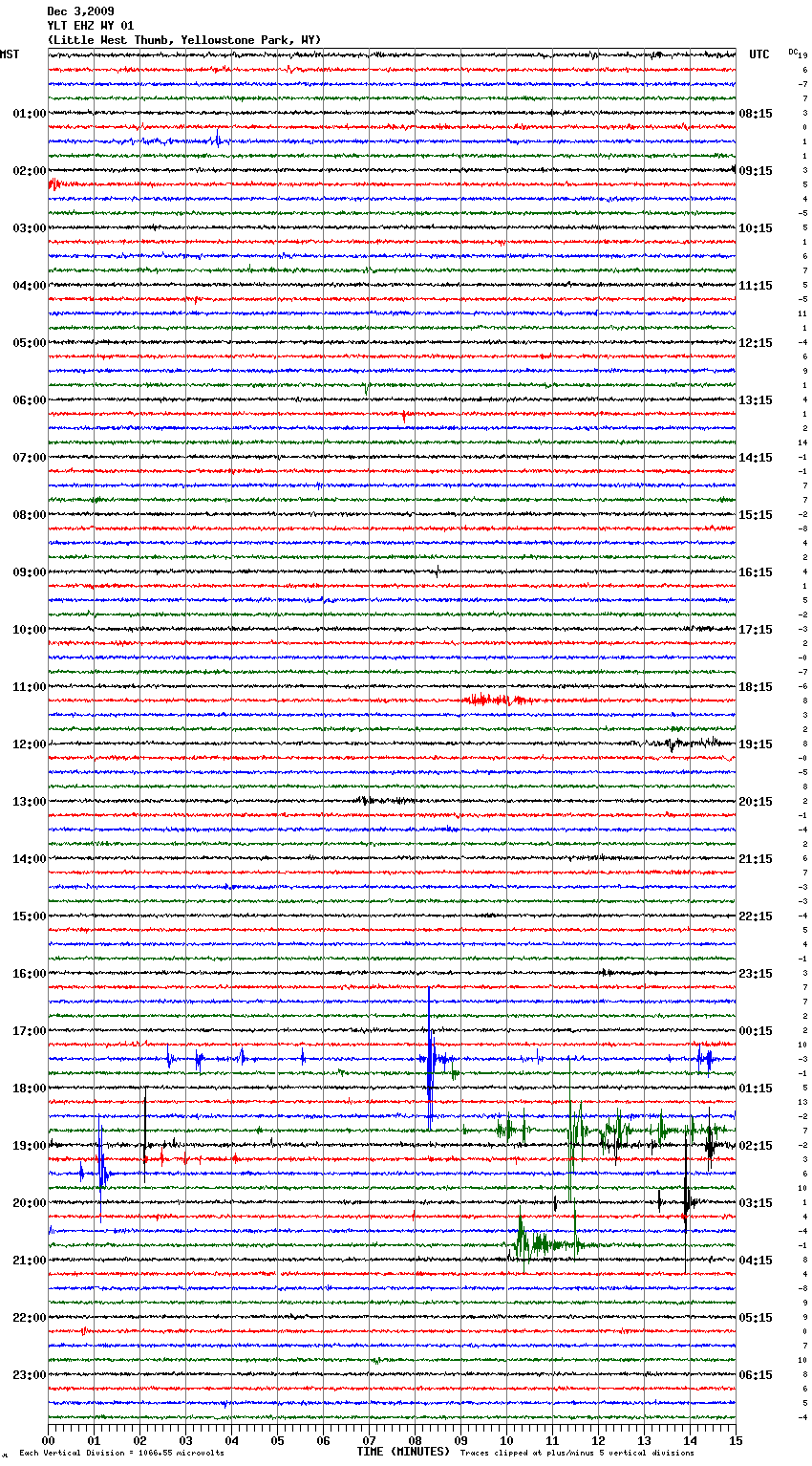Screen dimensions: 812x1466
Task: Select the MST time label "22:00"
Action: [30, 1318]
